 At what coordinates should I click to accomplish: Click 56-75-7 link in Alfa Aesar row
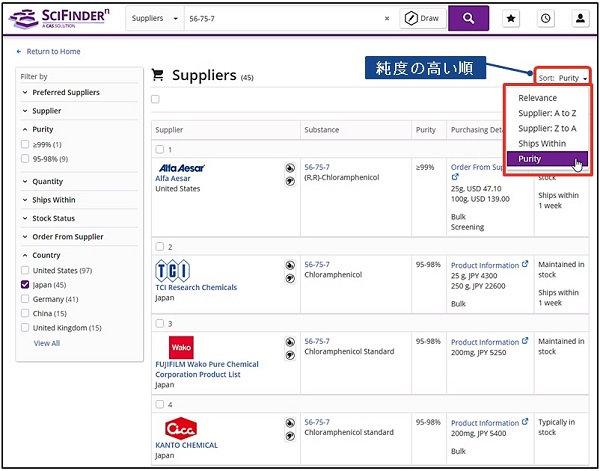317,167
